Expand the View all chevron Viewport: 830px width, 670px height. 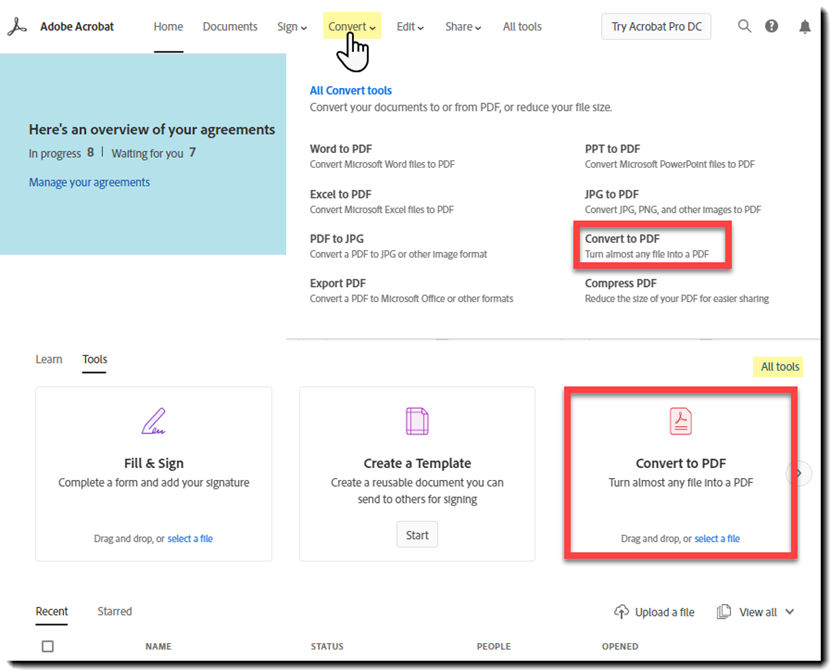[790, 612]
